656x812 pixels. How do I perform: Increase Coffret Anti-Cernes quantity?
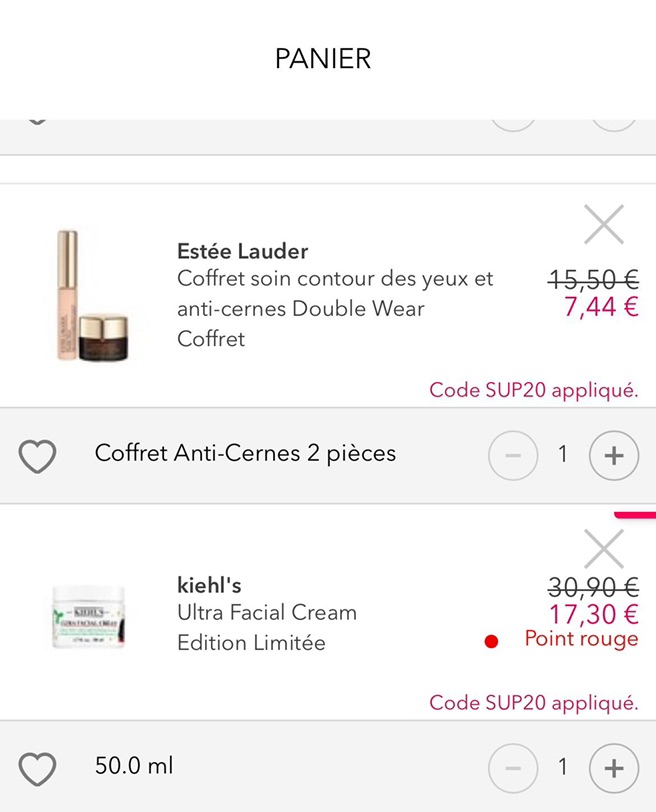(x=613, y=456)
